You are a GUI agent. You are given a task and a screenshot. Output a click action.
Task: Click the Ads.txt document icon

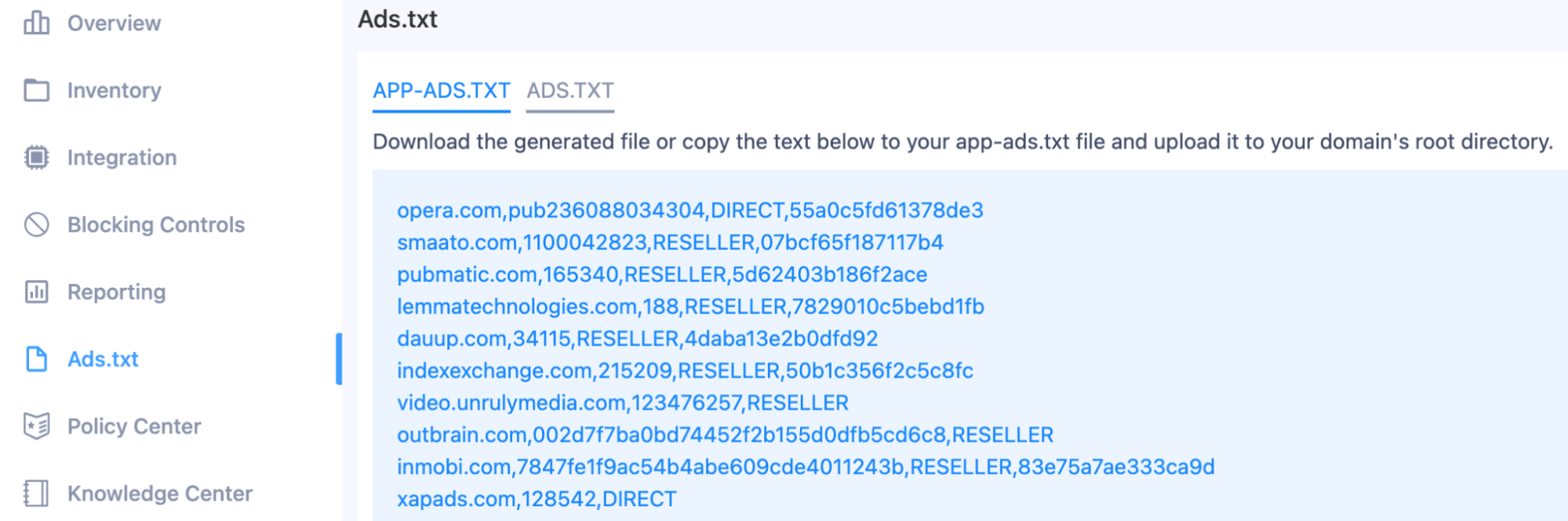[34, 359]
